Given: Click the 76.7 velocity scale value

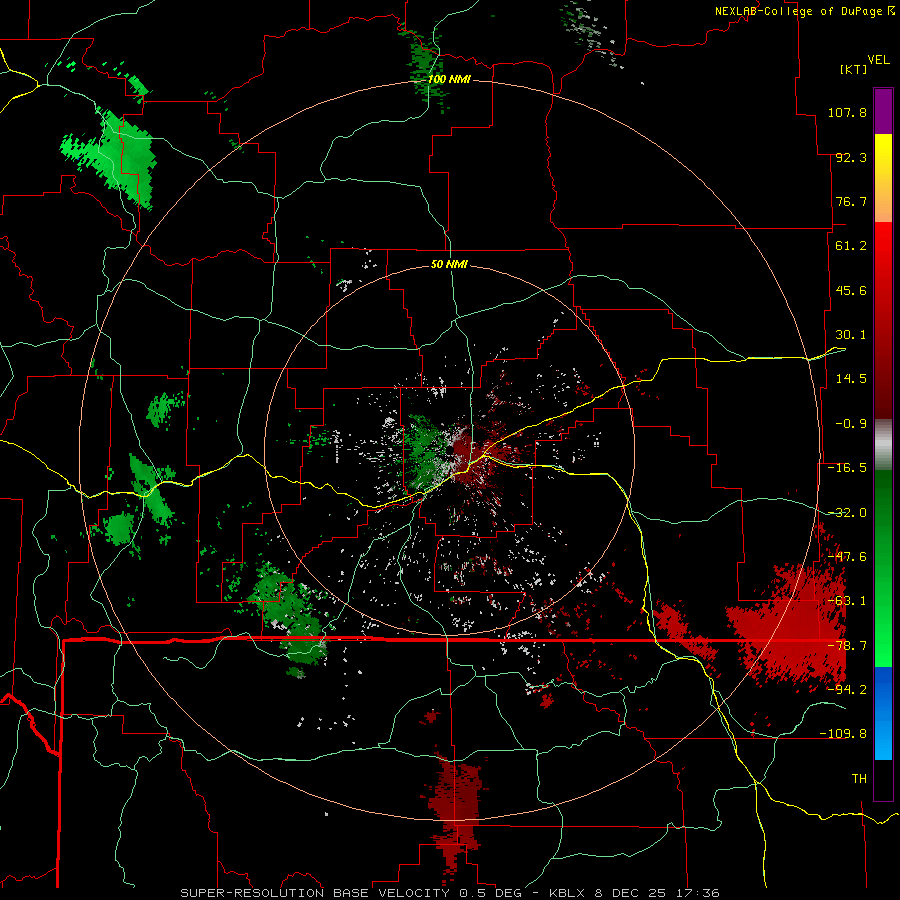Looking at the screenshot, I should [x=851, y=201].
